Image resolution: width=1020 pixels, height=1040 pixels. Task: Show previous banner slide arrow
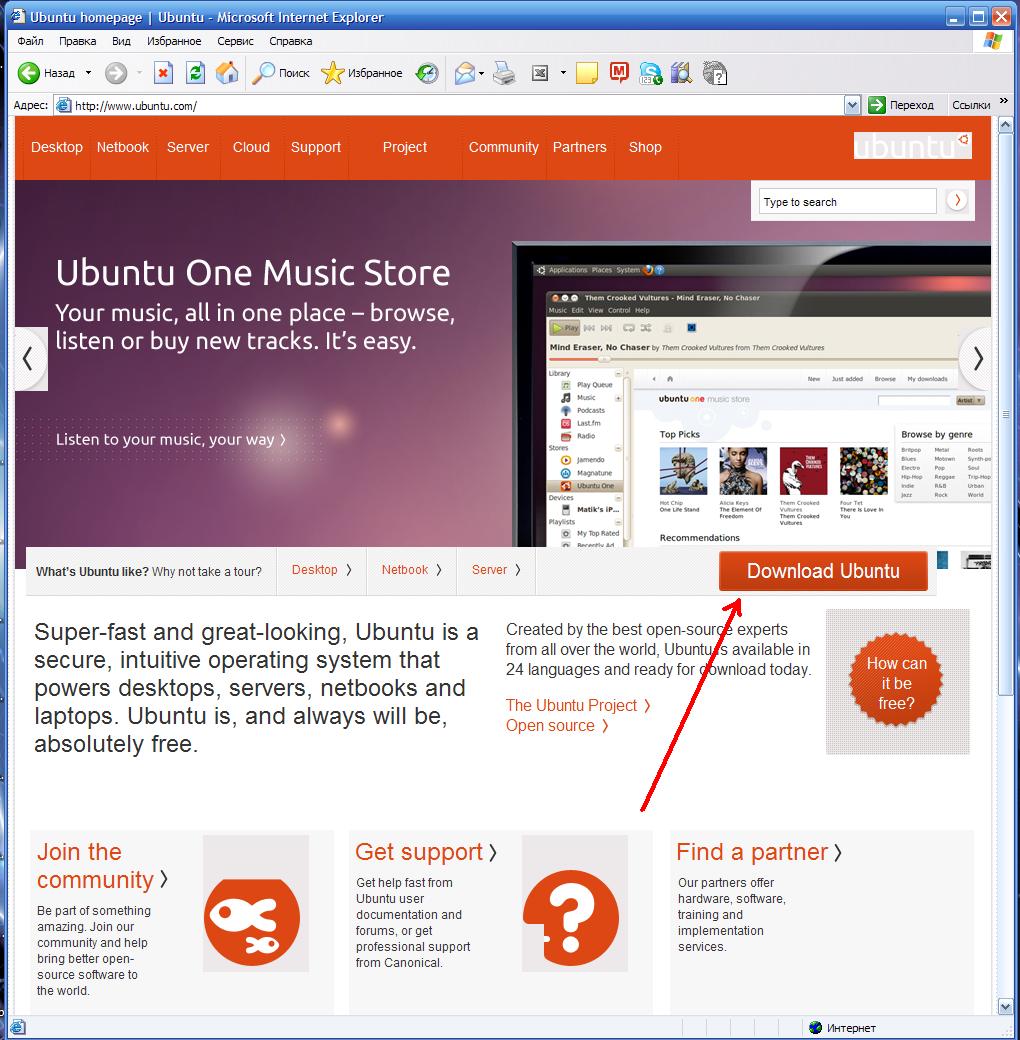[30, 359]
